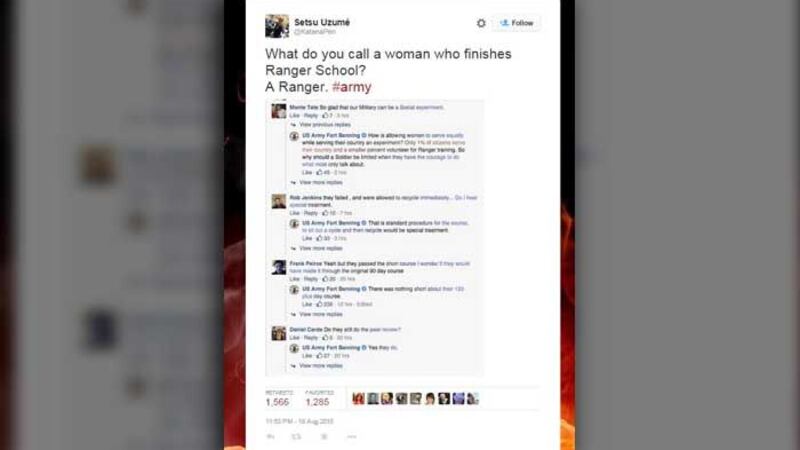
Task: Click the @KatanaPen handle
Action: 315,32
